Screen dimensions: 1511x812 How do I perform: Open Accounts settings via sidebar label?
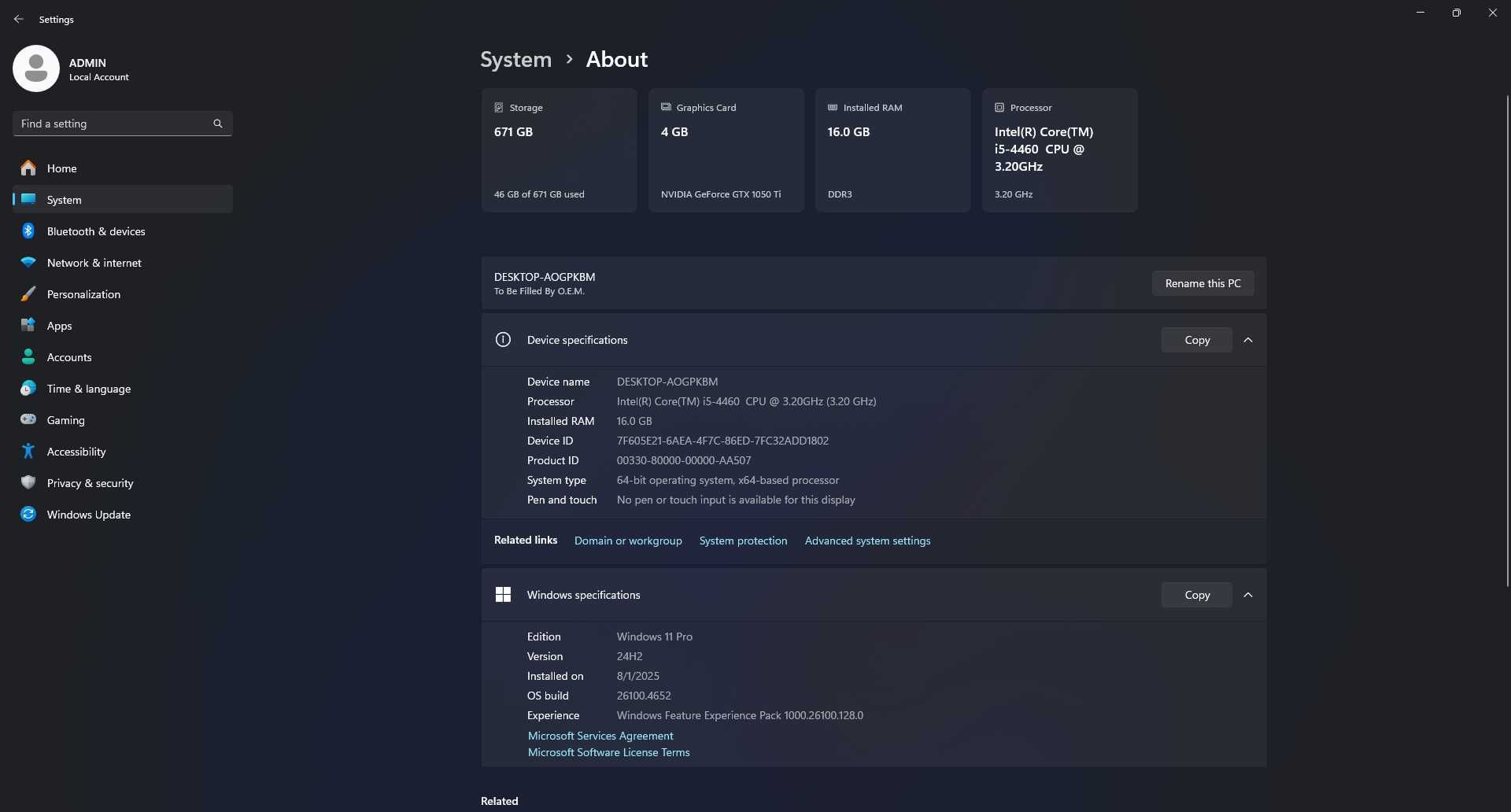coord(69,357)
